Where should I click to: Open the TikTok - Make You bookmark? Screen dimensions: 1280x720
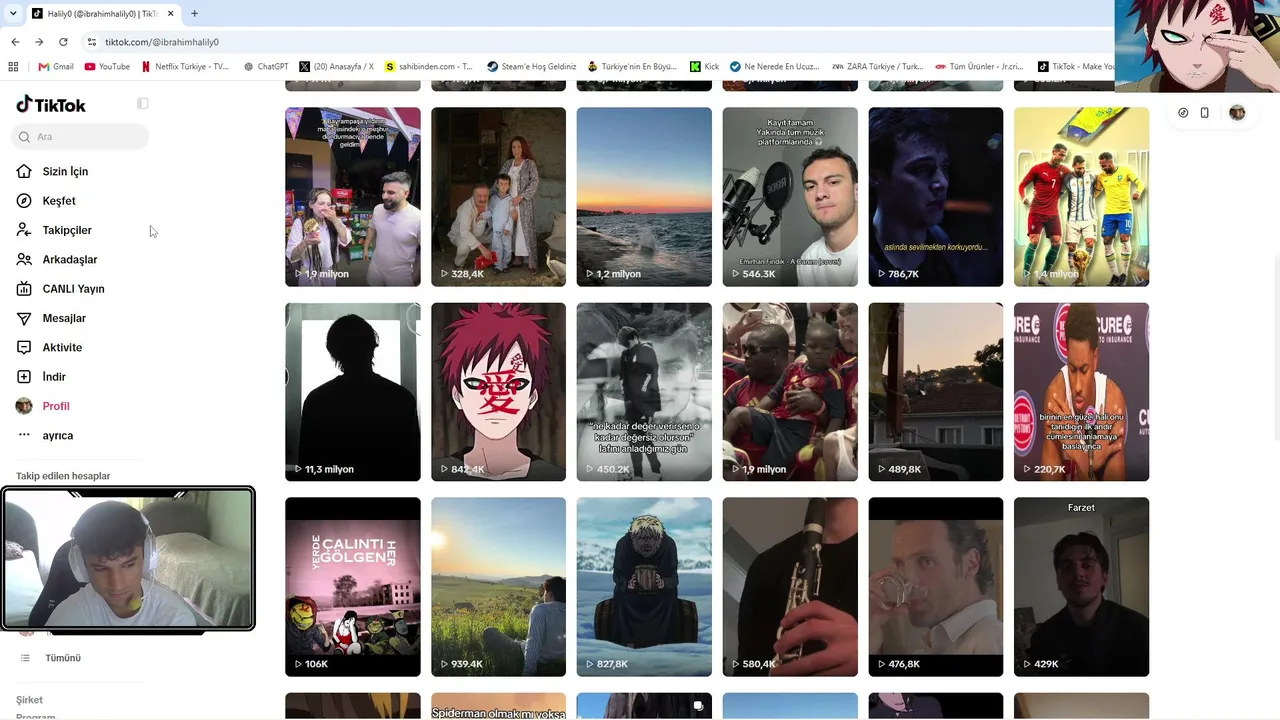[x=1076, y=67]
